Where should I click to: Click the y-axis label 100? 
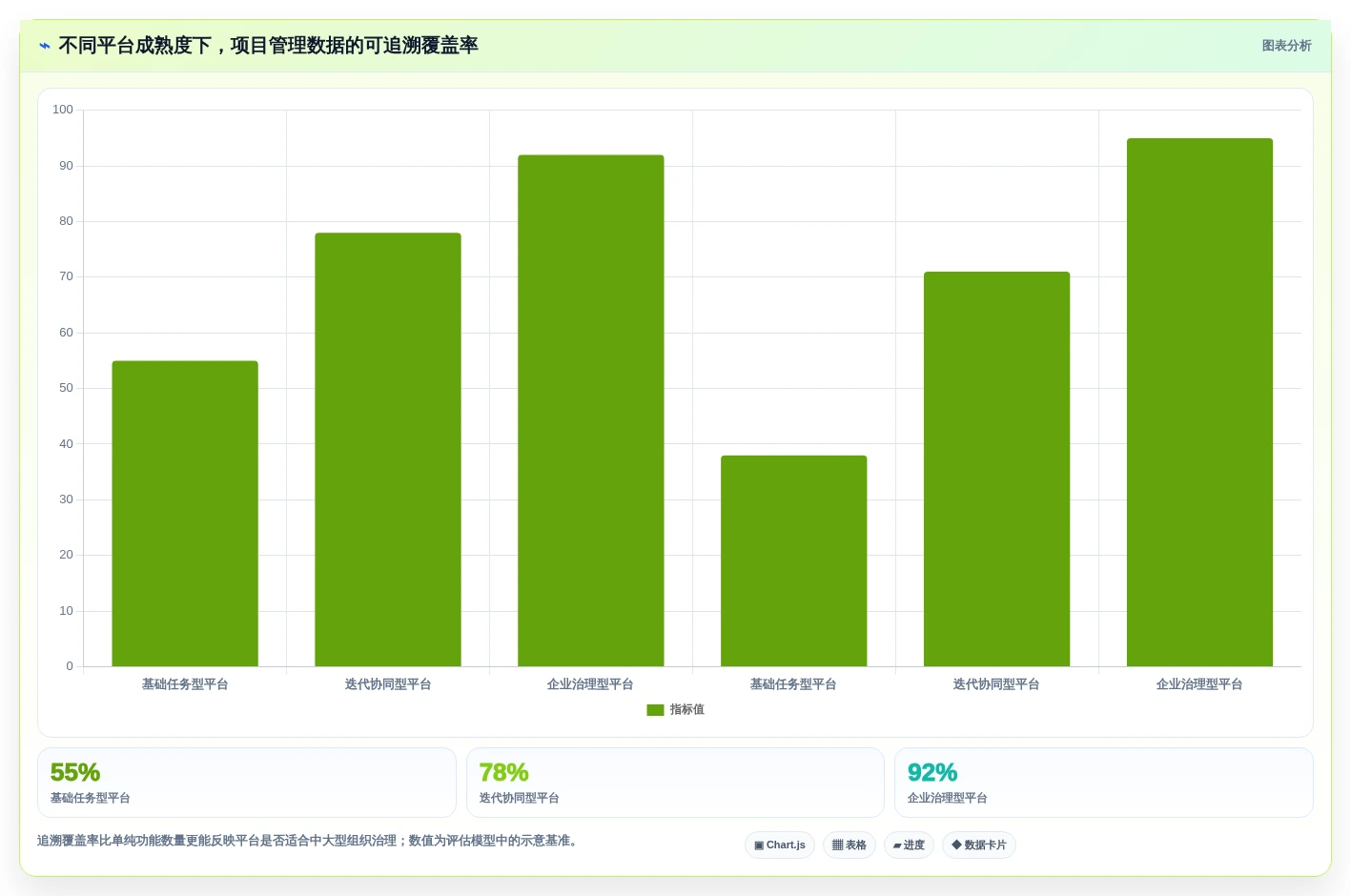(63, 110)
